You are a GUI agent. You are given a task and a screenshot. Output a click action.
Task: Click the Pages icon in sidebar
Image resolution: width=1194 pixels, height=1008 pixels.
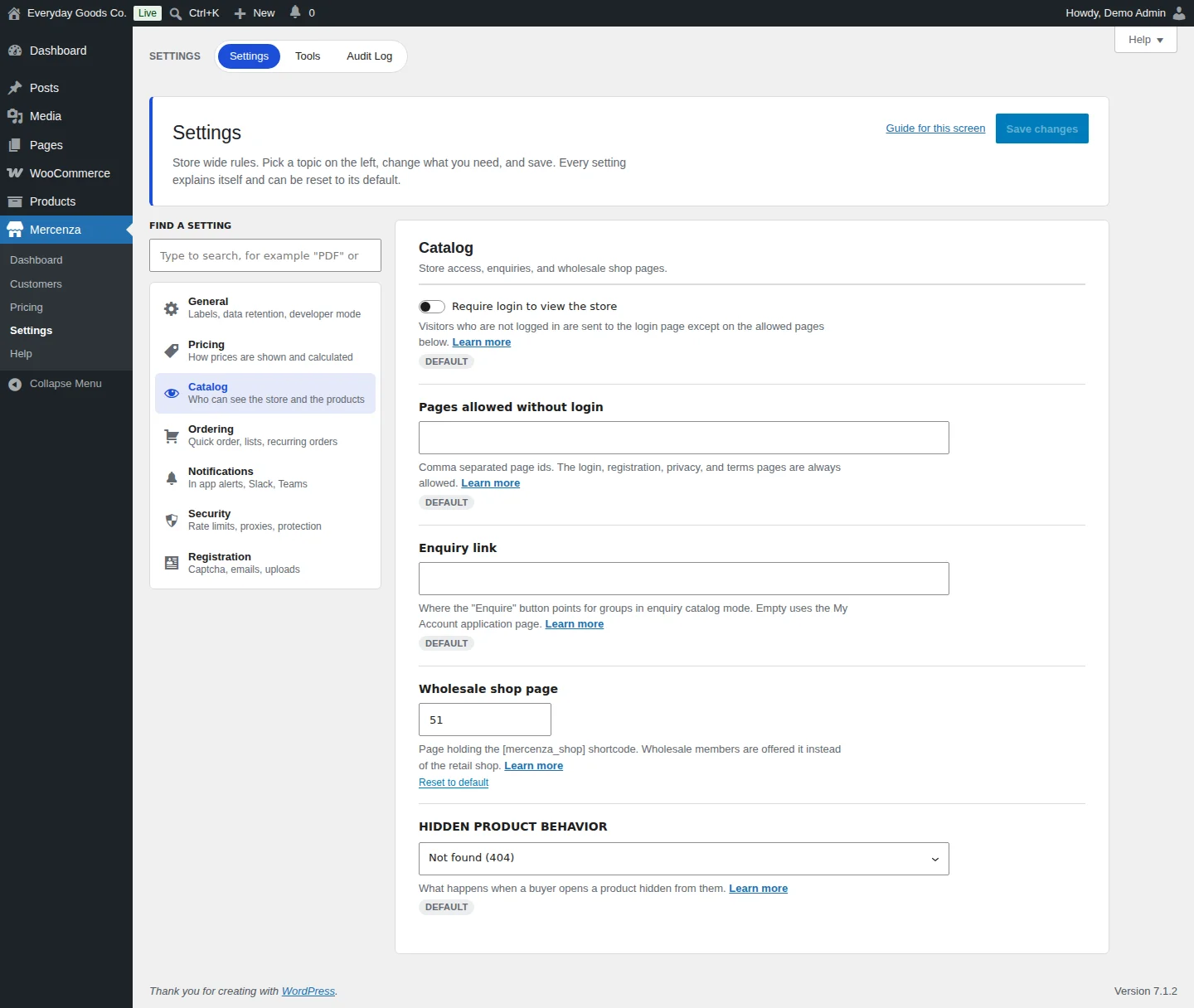pyautogui.click(x=15, y=145)
